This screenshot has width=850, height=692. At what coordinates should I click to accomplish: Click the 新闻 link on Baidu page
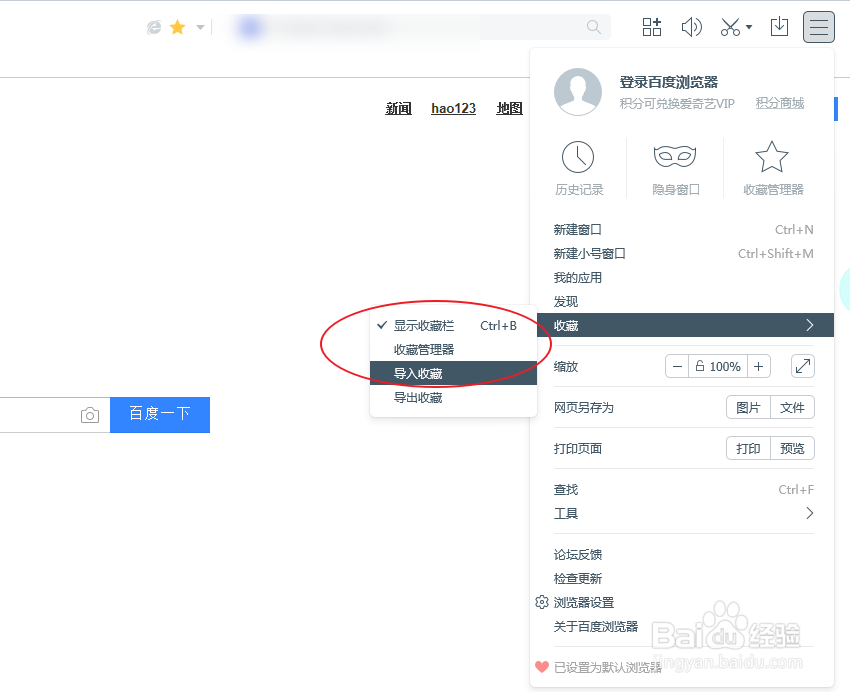pyautogui.click(x=398, y=108)
